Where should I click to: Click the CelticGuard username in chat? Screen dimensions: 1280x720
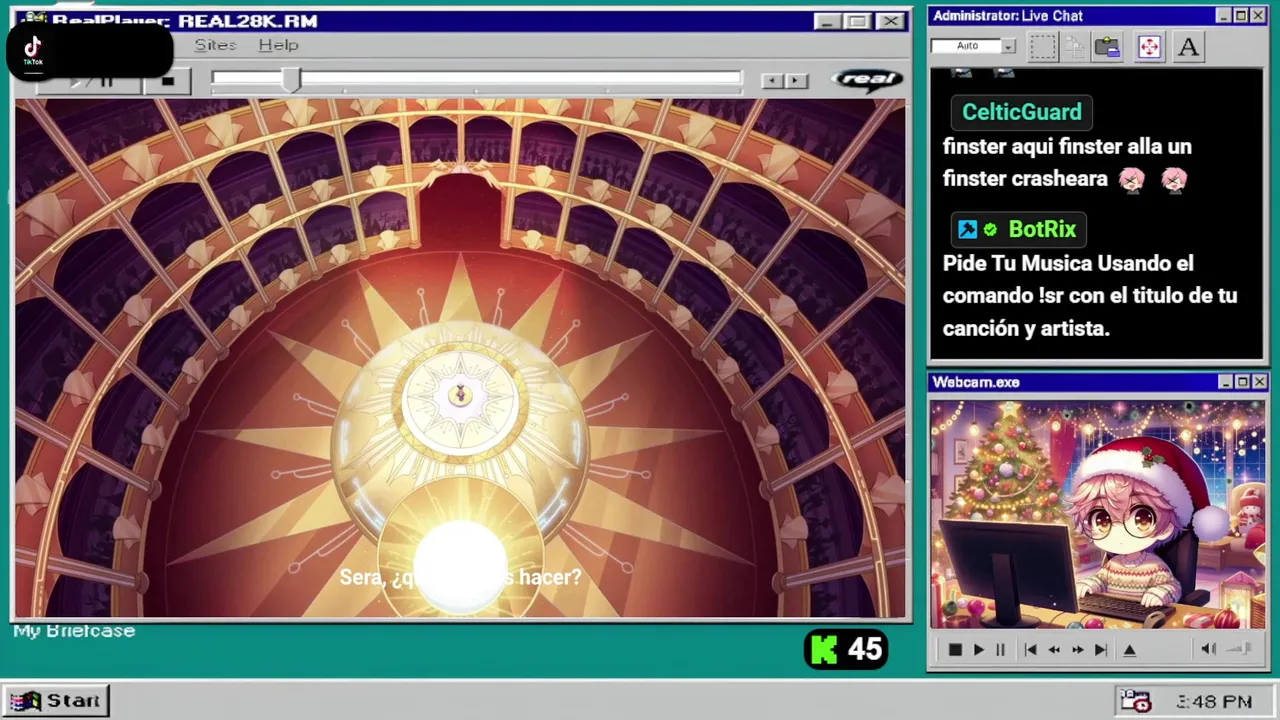coord(1021,112)
